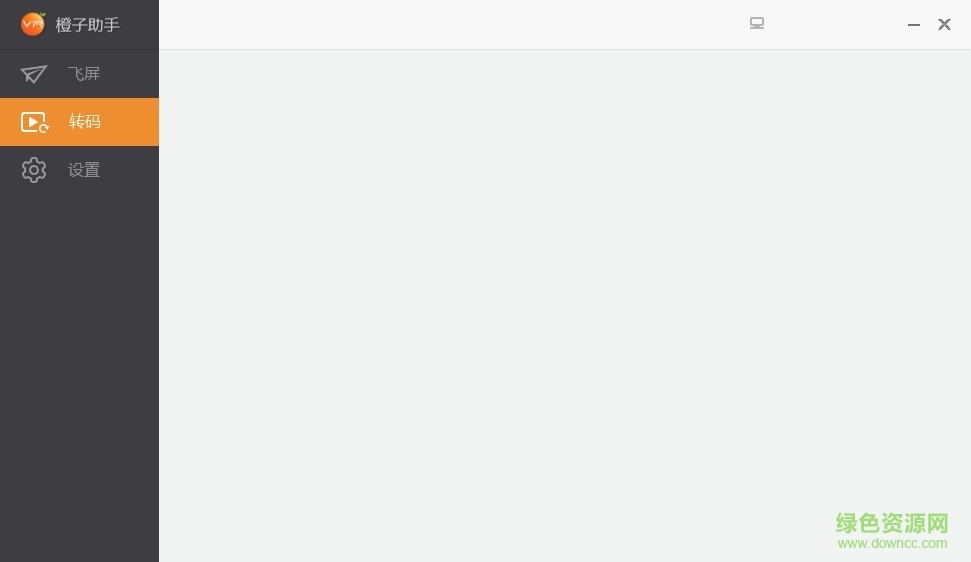Switch to the 设置 settings tab
Image resolution: width=971 pixels, height=562 pixels.
(x=84, y=170)
